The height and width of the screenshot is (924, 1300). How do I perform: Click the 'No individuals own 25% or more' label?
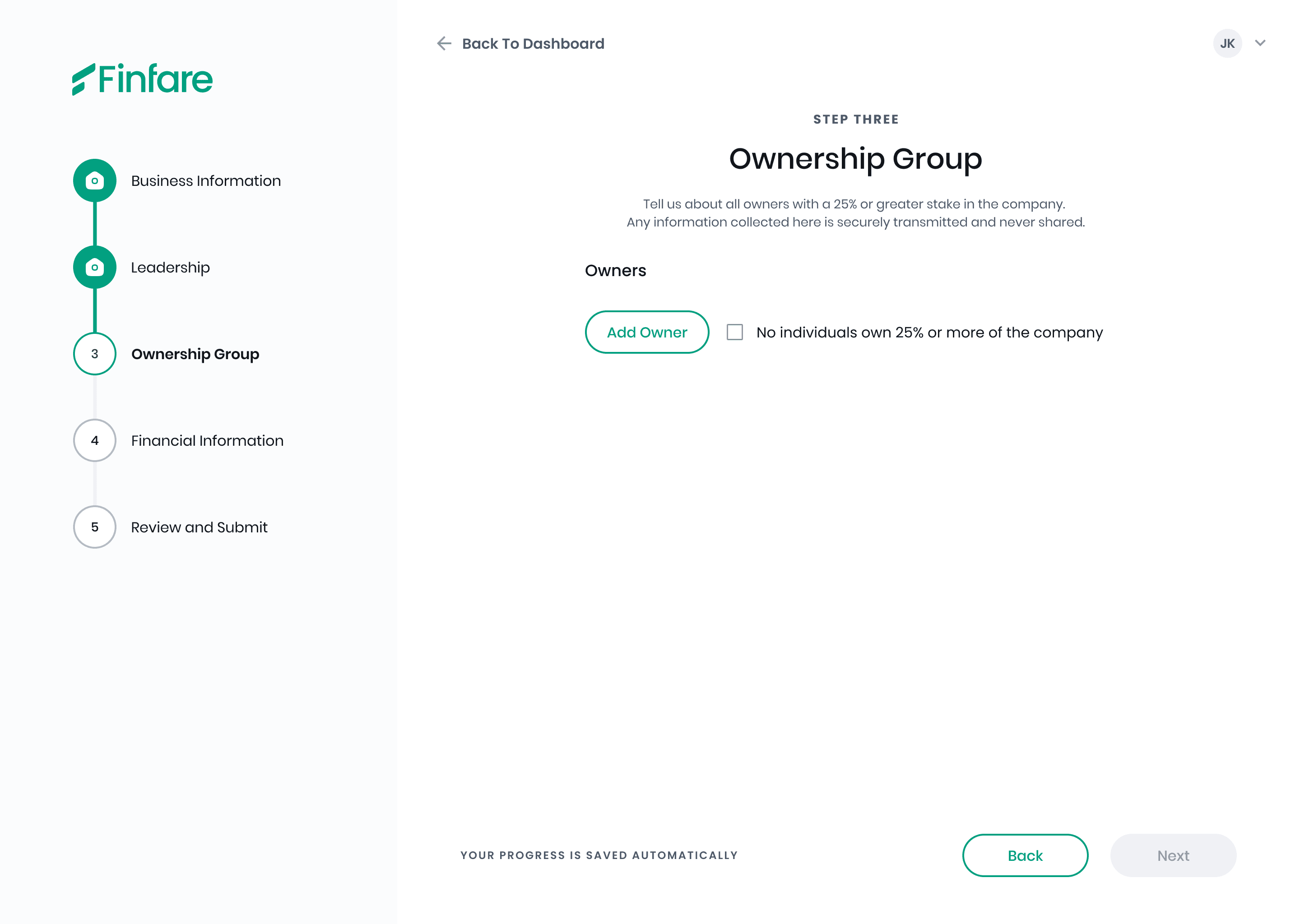[x=929, y=332]
